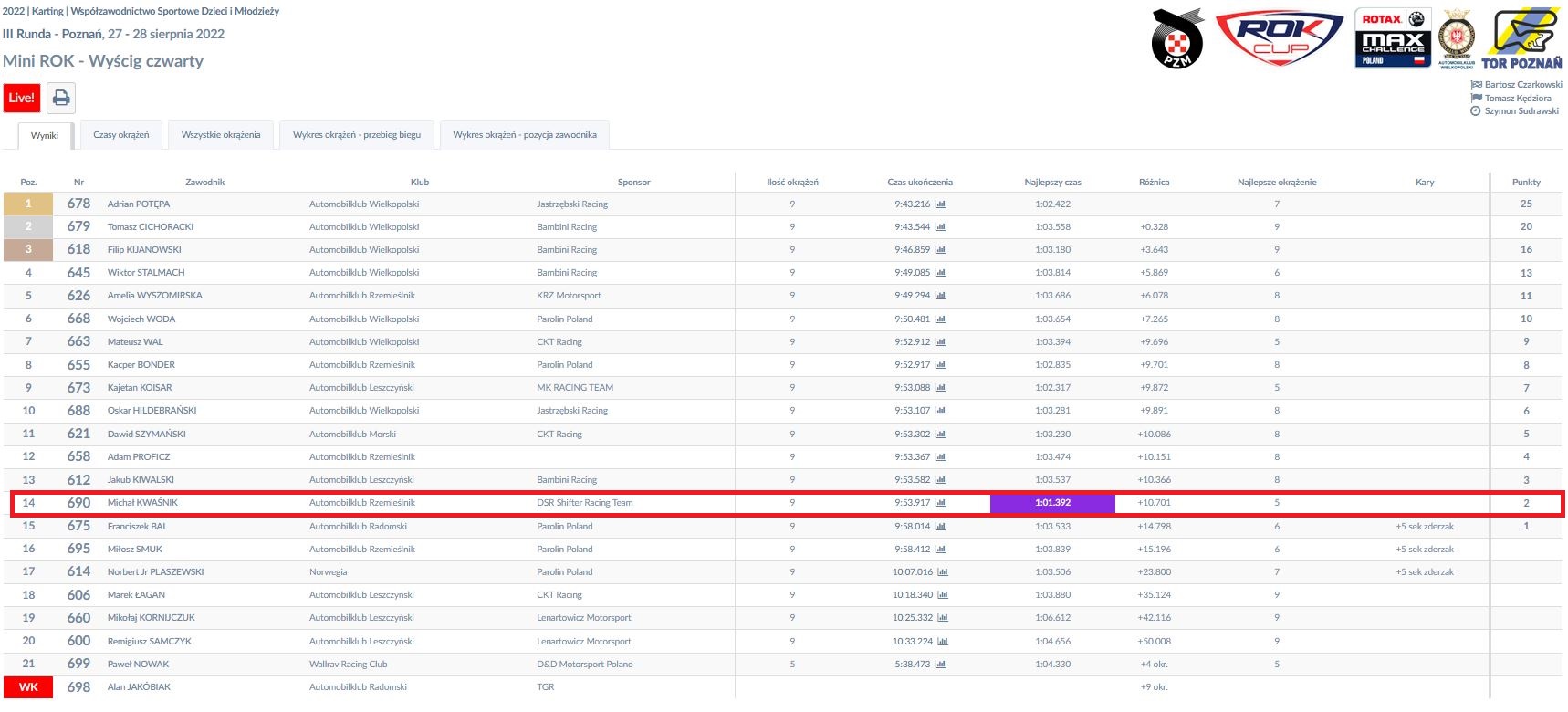Screen dimensions: 1568x712
Task: Open the Wszystkie okrążenia tab
Action: coord(221,135)
